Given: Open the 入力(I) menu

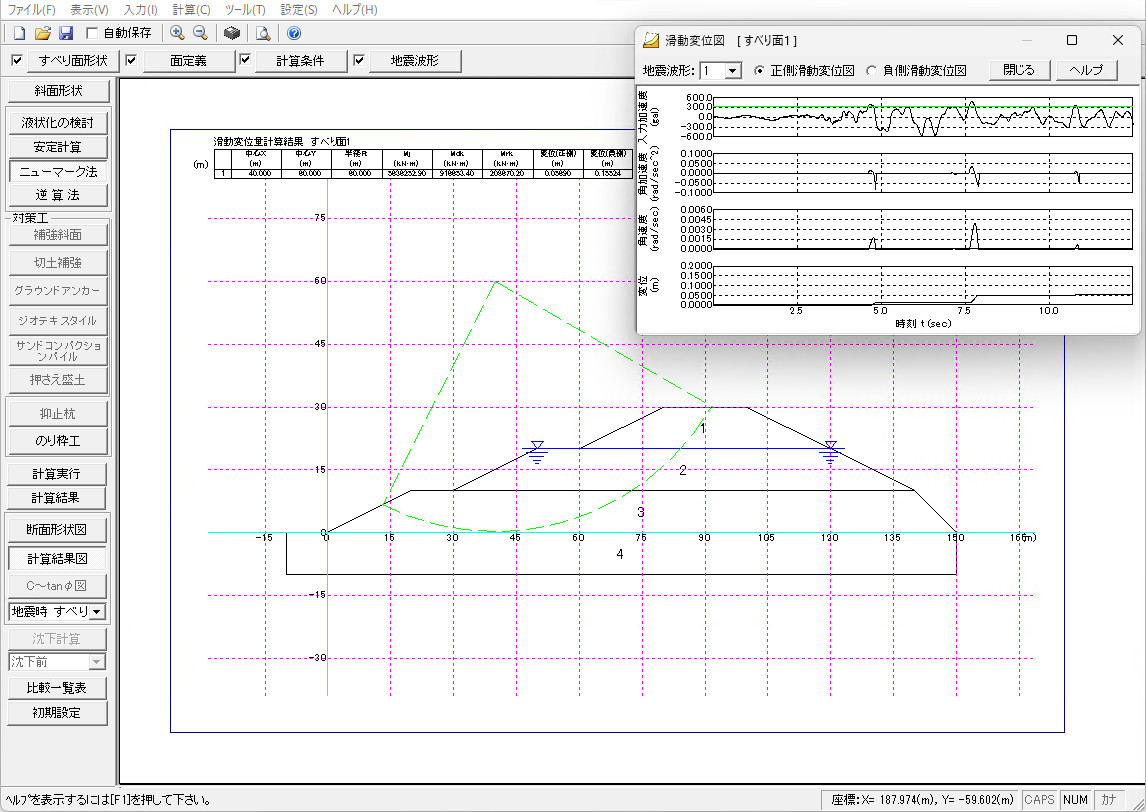Looking at the screenshot, I should 140,10.
